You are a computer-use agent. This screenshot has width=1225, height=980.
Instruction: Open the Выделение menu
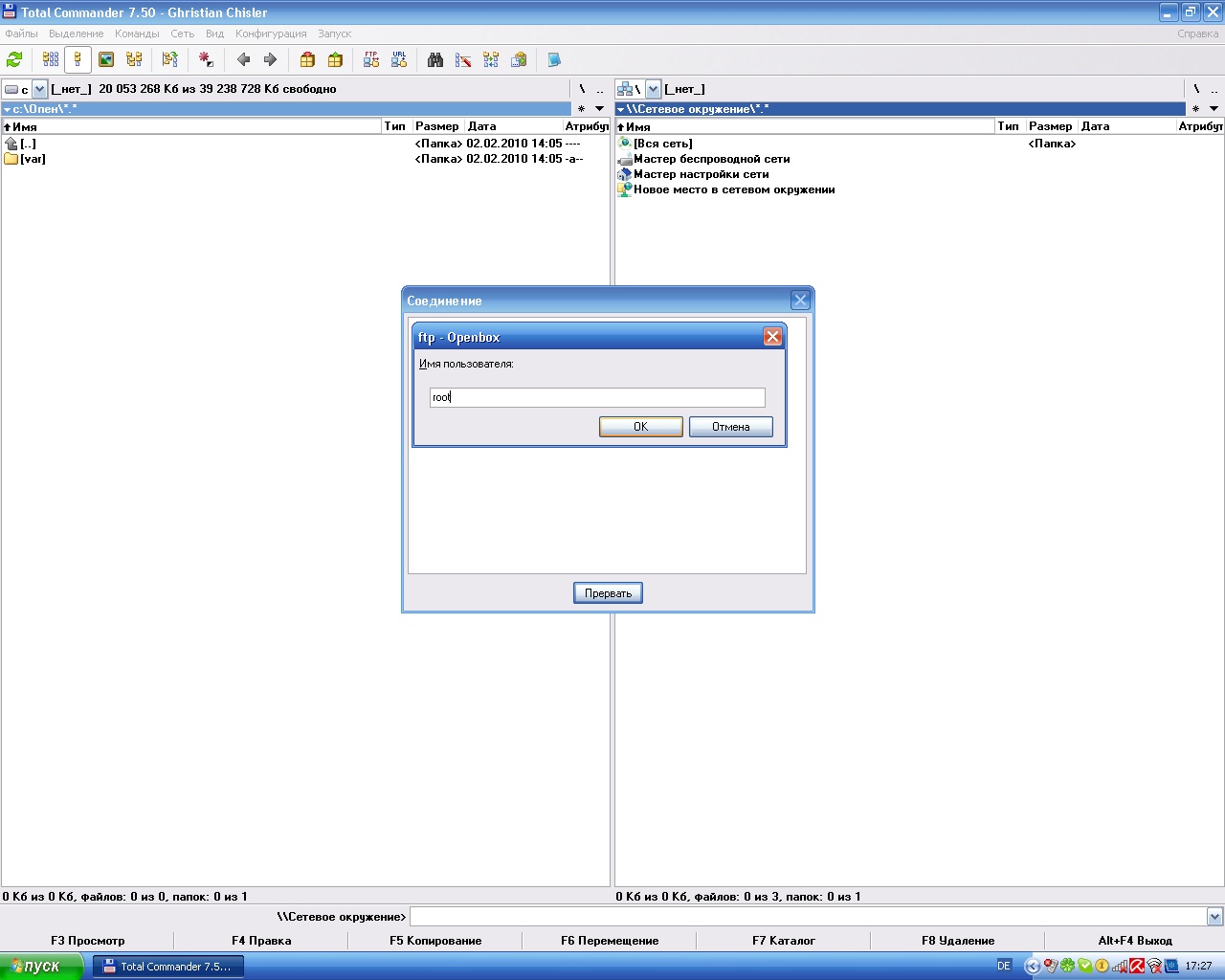point(76,33)
